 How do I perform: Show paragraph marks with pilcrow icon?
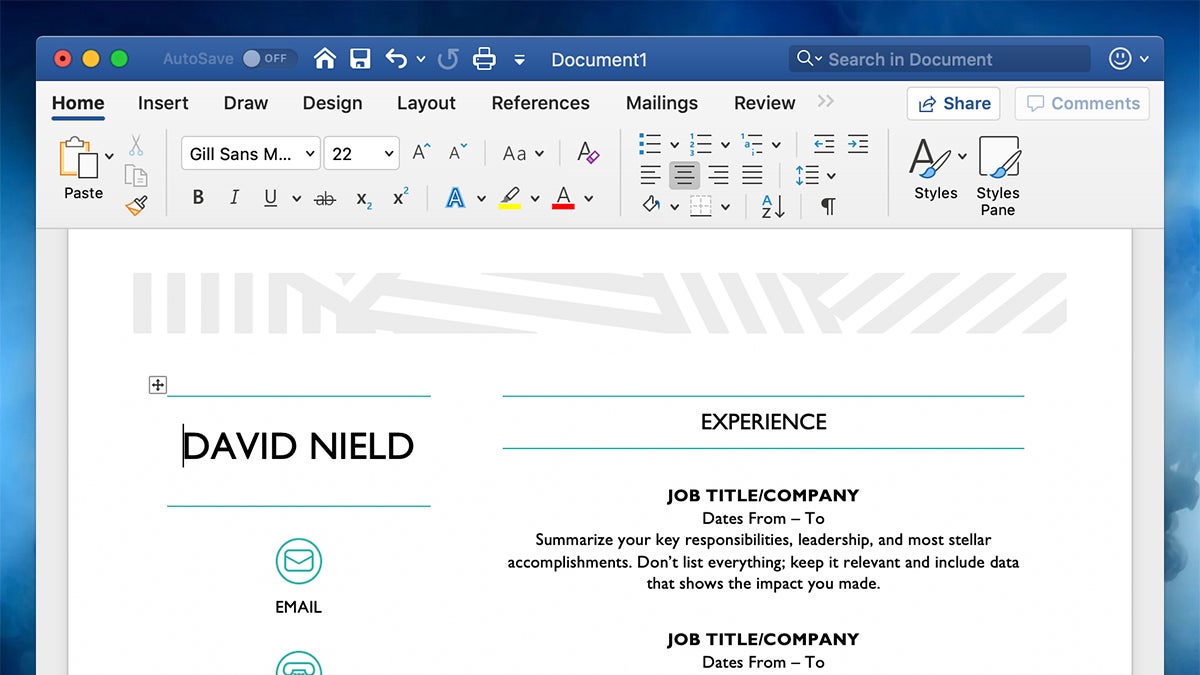[x=827, y=206]
